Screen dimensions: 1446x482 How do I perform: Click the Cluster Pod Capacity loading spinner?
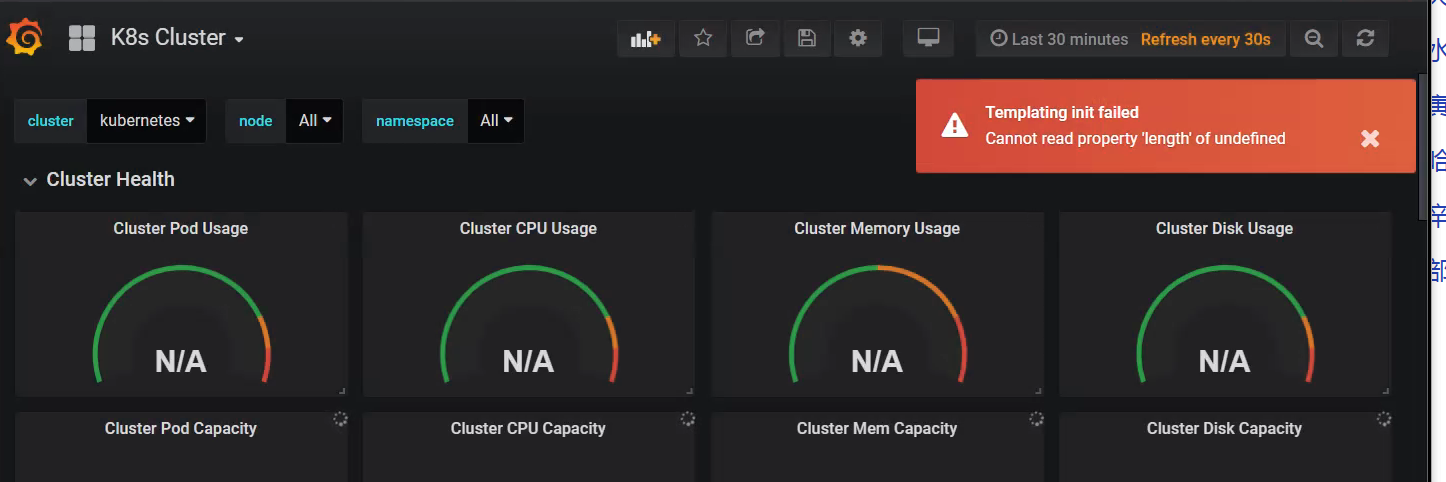(x=340, y=419)
